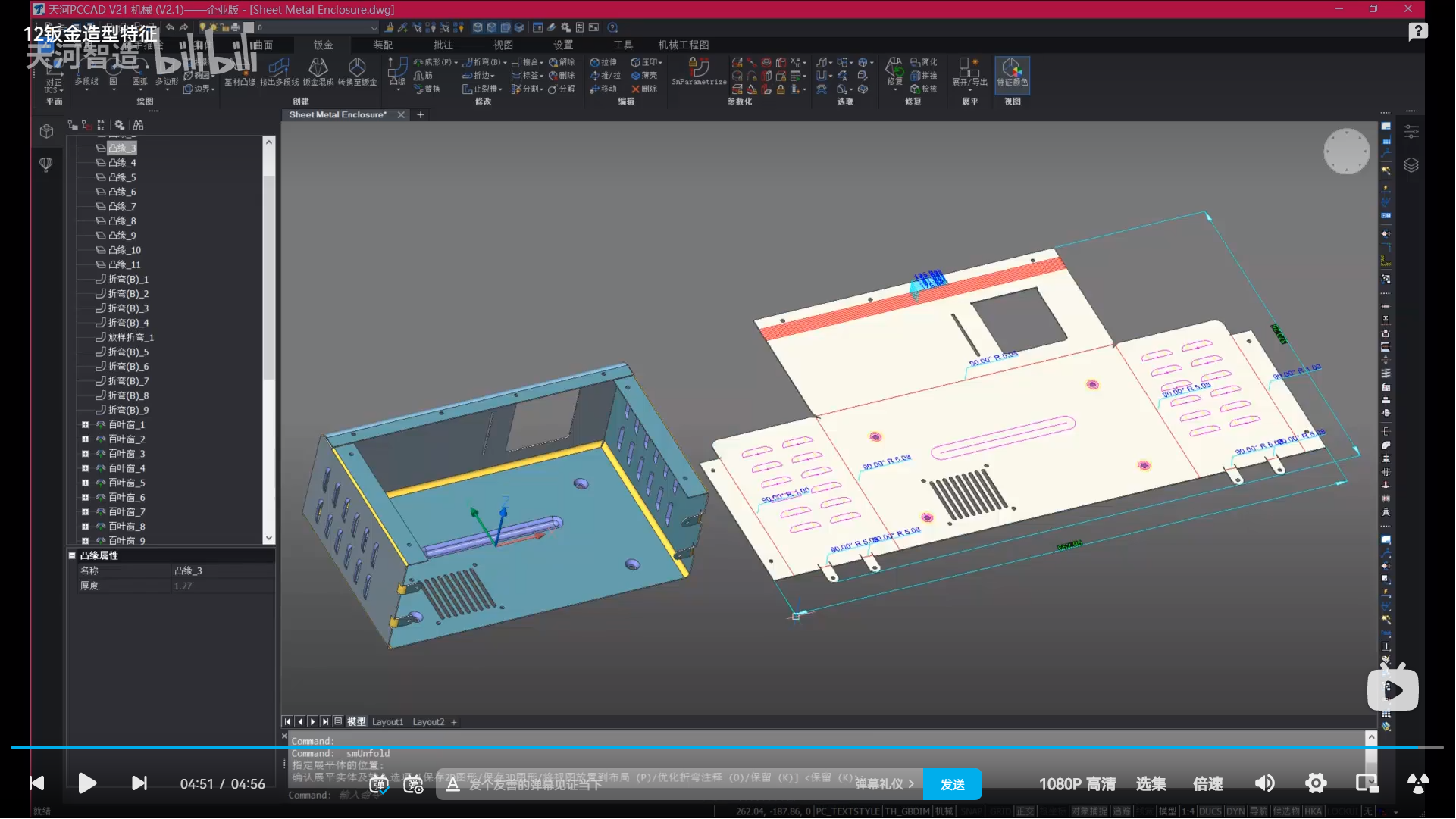The height and width of the screenshot is (819, 1456).
Task: Select the 基材凸缘 base flange tool
Action: point(240,73)
